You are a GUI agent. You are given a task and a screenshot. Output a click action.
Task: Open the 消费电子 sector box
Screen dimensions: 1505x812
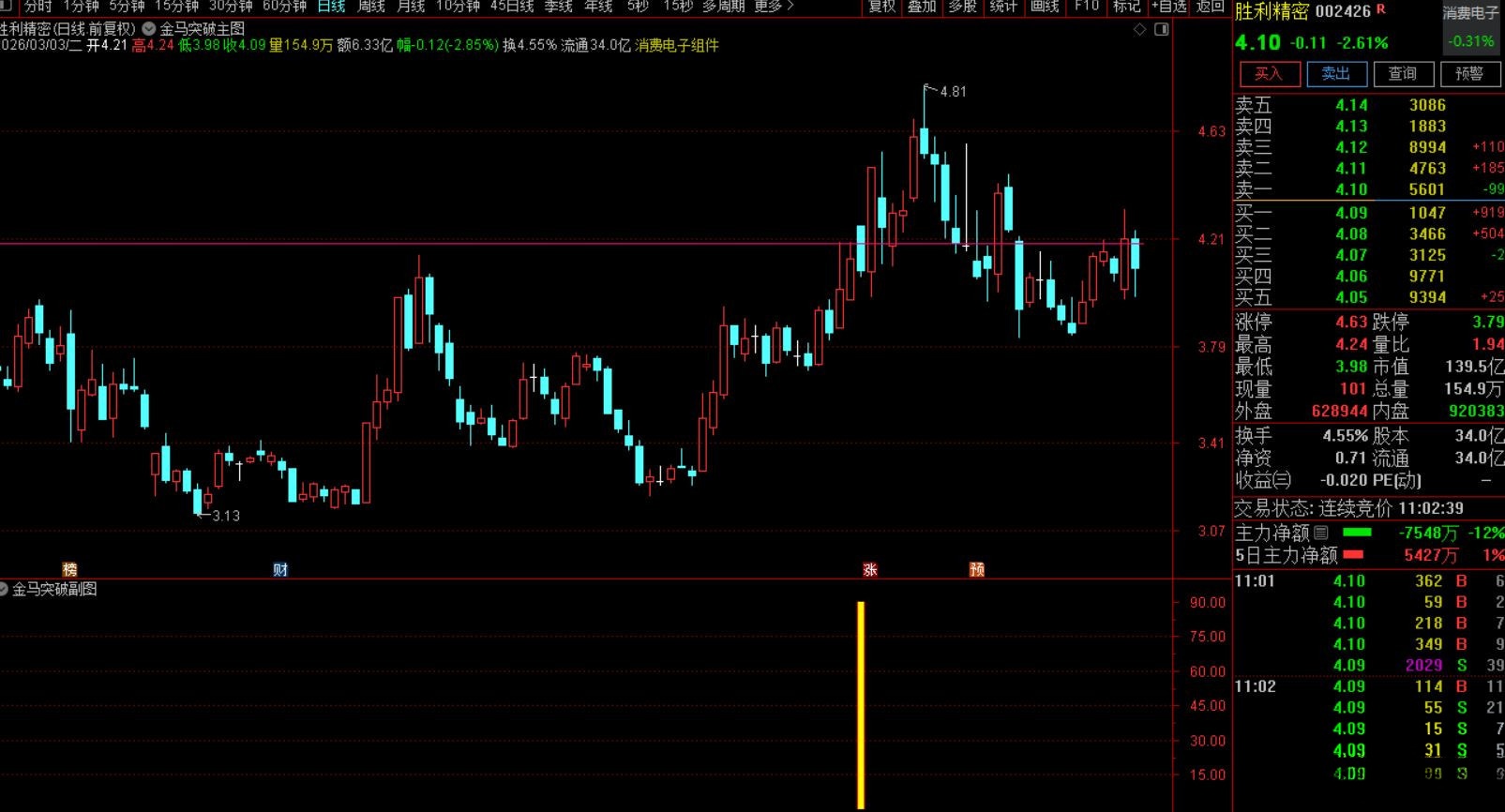(1469, 28)
